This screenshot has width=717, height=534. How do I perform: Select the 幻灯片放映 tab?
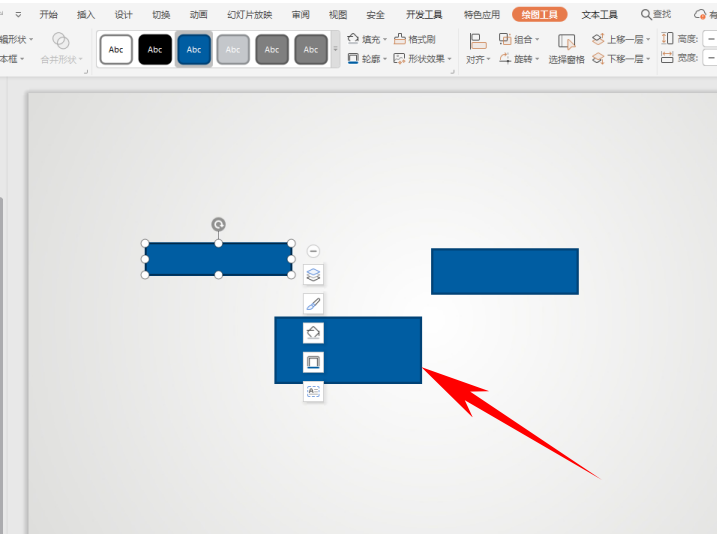tap(250, 15)
